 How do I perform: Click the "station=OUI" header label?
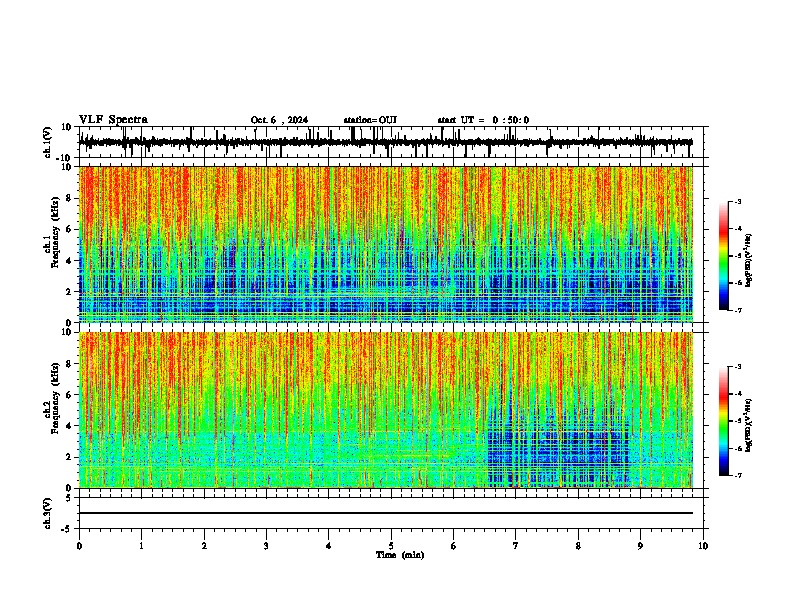(370, 120)
